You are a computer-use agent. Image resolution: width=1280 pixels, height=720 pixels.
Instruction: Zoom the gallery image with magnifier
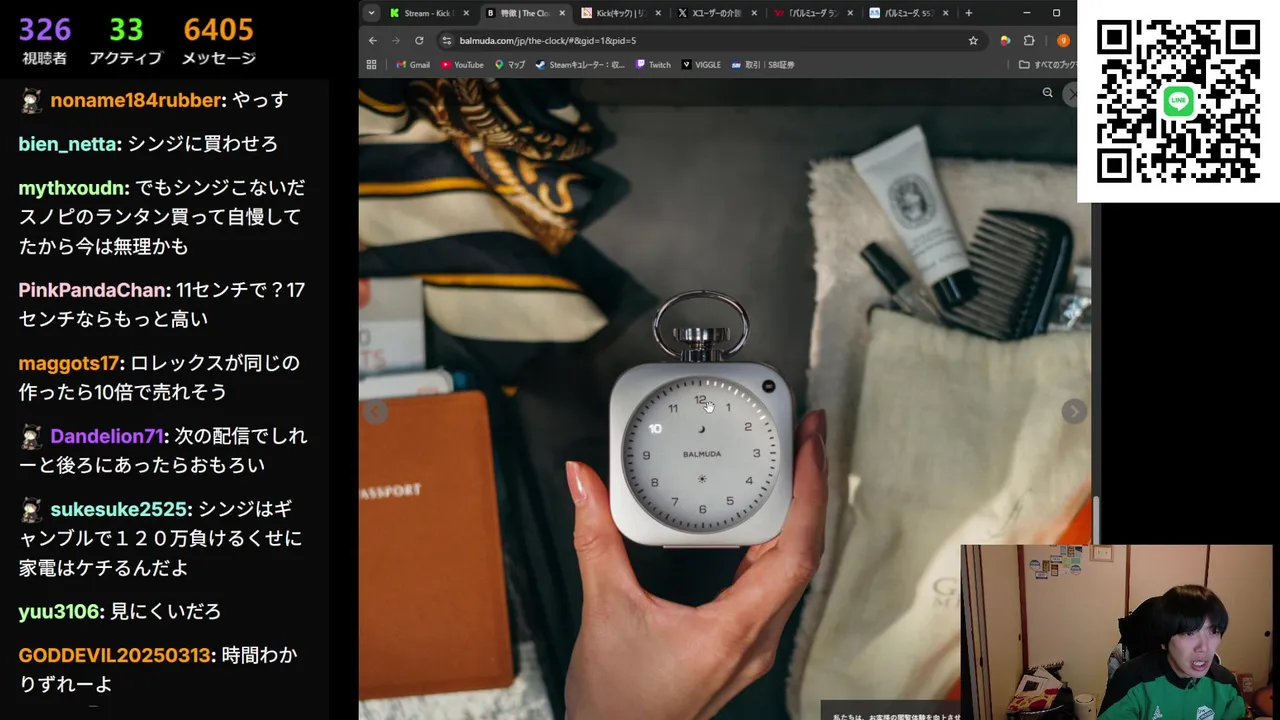click(x=1047, y=92)
